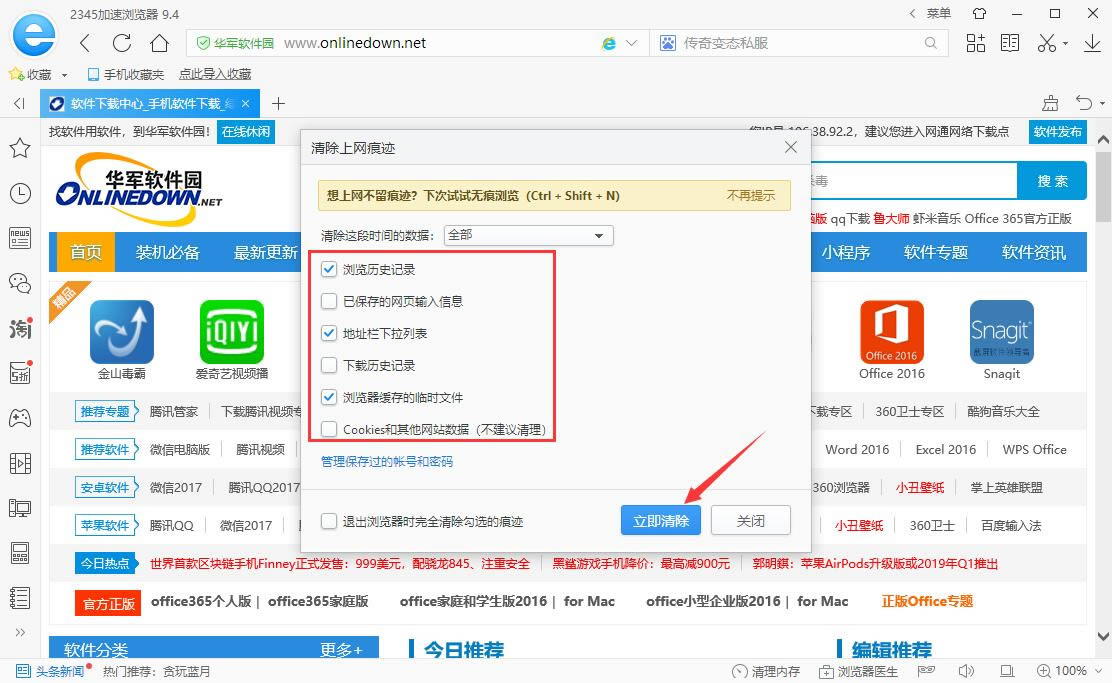The height and width of the screenshot is (683, 1112).
Task: Enable 退出浏览器时完全清除勾选的痕迹 checkbox
Action: pyautogui.click(x=328, y=521)
